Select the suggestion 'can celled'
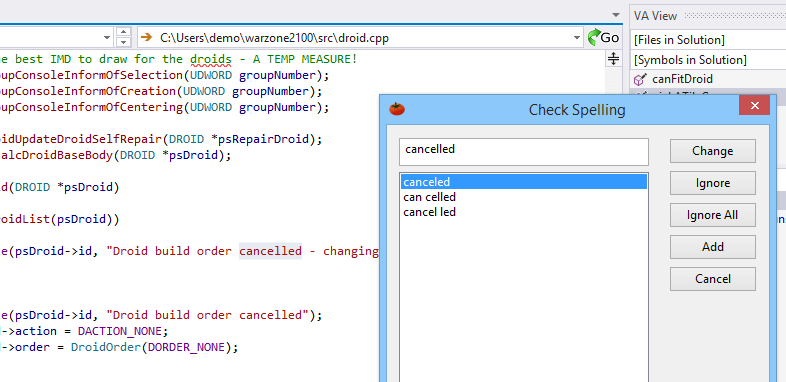786x382 pixels. (524, 197)
